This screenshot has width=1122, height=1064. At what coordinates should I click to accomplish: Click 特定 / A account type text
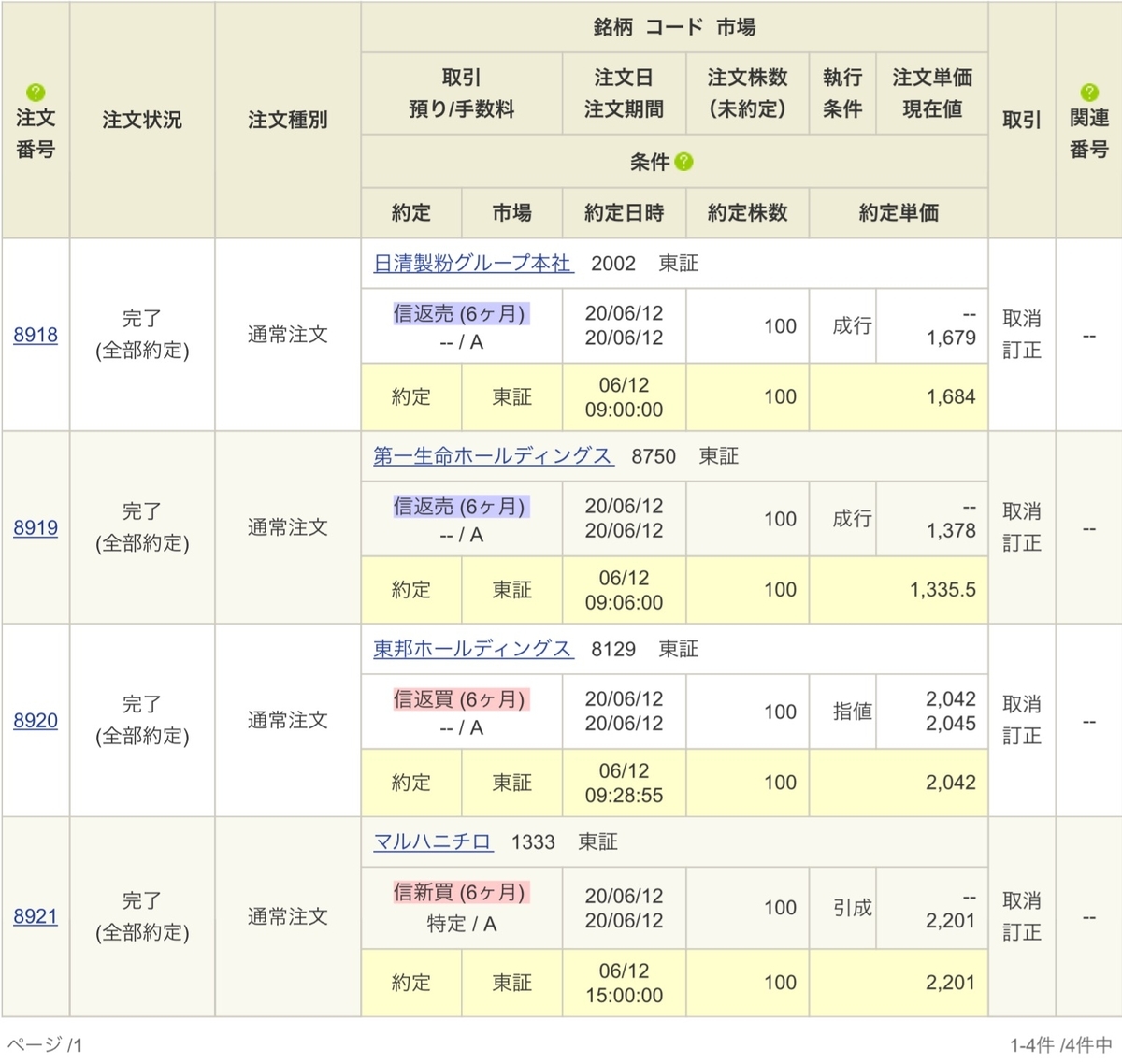(x=461, y=924)
